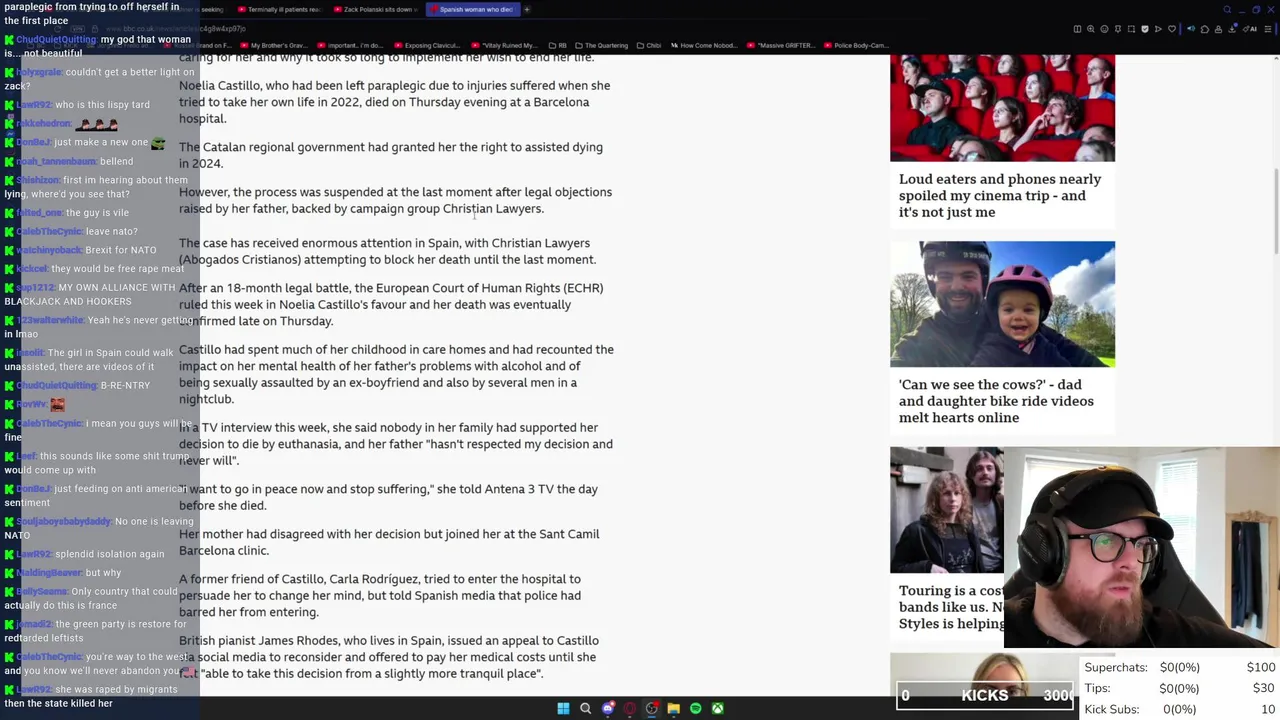The height and width of the screenshot is (720, 1280).
Task: Click the dad and daughter bike thumbnail
Action: tap(1002, 304)
